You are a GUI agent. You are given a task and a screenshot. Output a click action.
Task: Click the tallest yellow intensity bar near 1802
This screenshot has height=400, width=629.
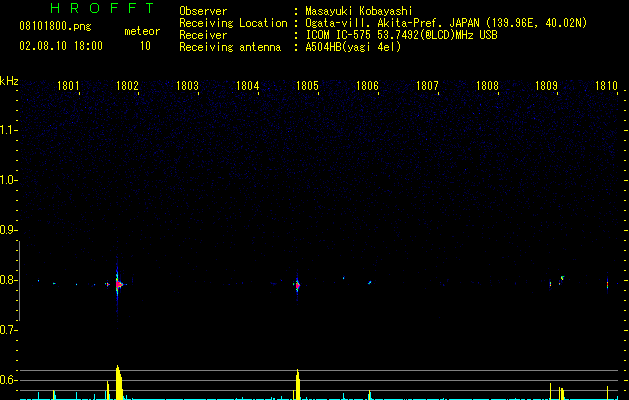(119, 382)
